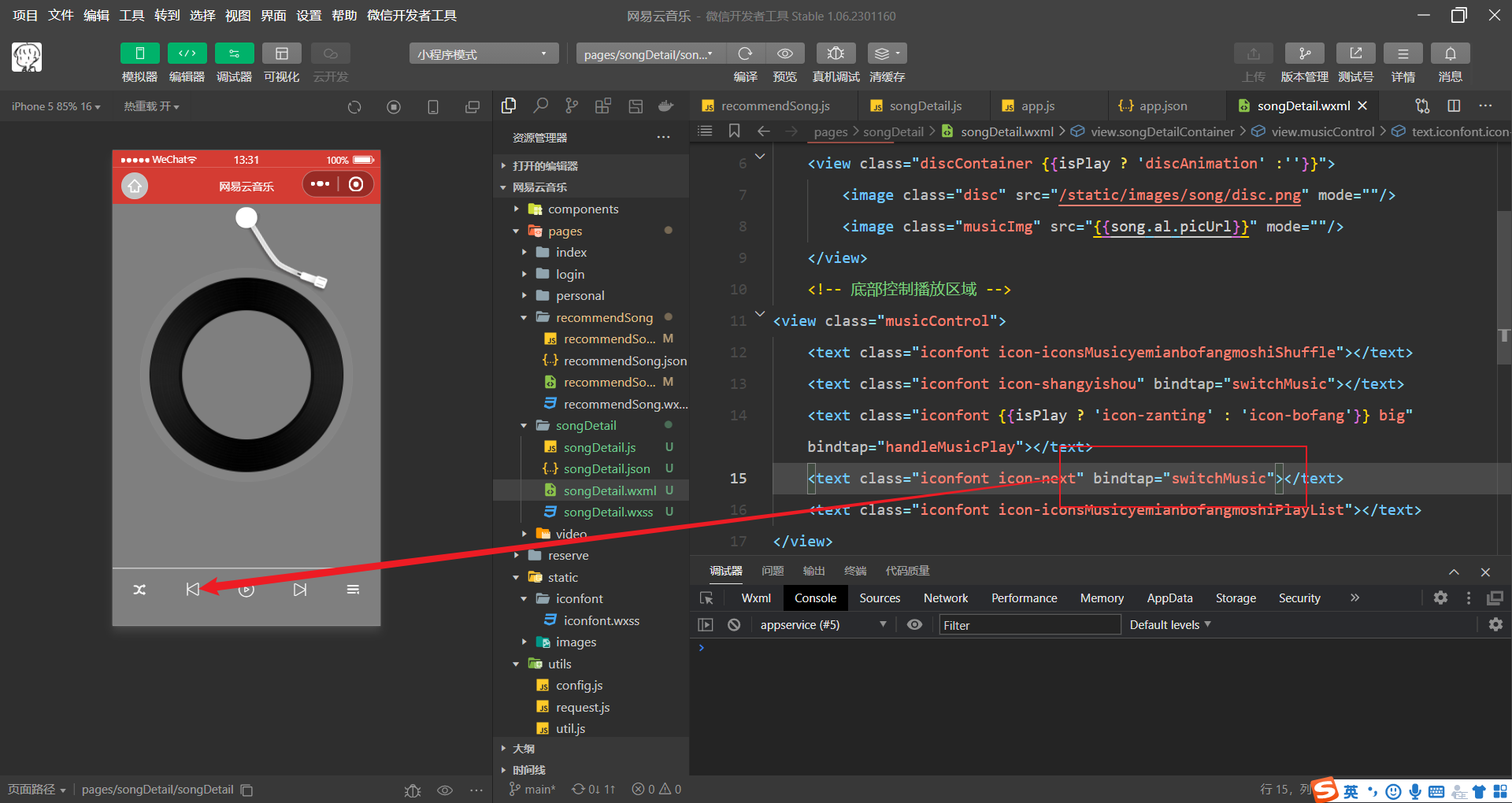Open the extensions icon in editor sidebar
The height and width of the screenshot is (803, 1512).
pyautogui.click(x=603, y=105)
